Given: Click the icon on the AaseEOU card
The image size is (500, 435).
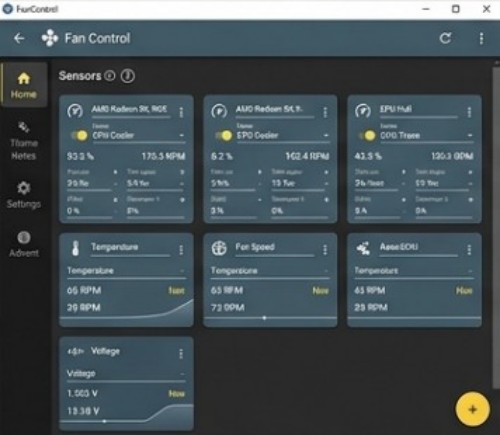Looking at the screenshot, I should pos(363,248).
